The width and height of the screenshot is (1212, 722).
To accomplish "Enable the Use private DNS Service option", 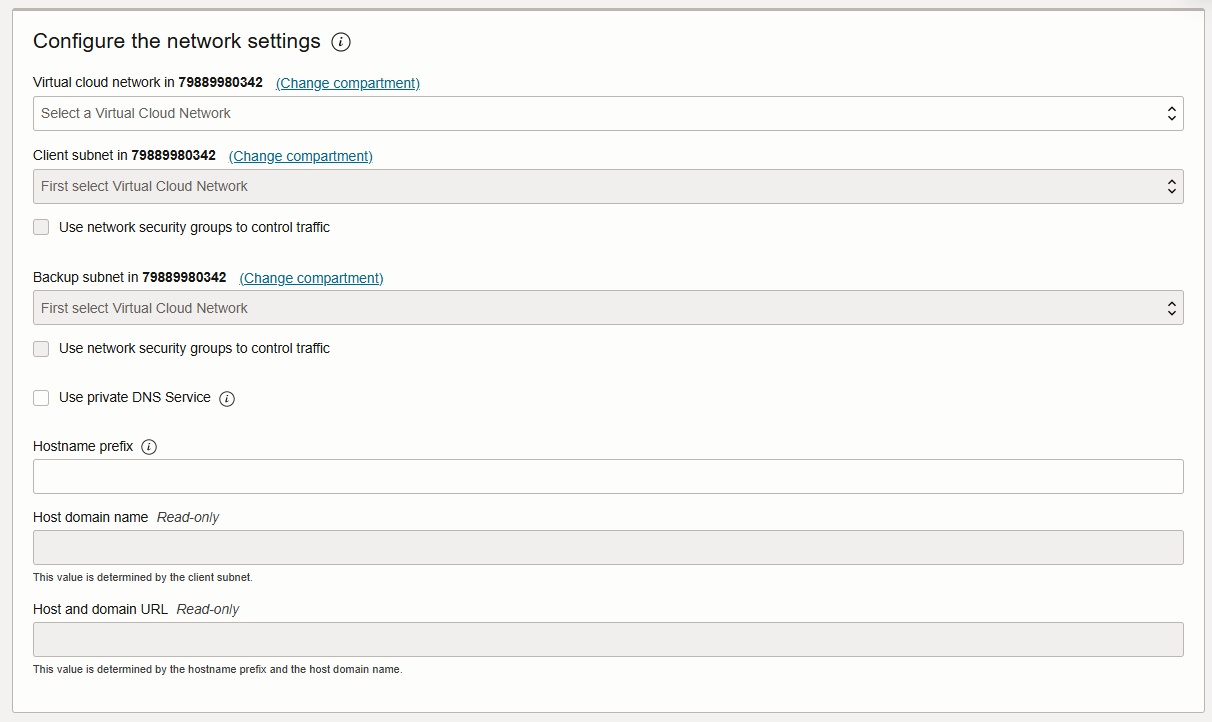I will coord(41,397).
